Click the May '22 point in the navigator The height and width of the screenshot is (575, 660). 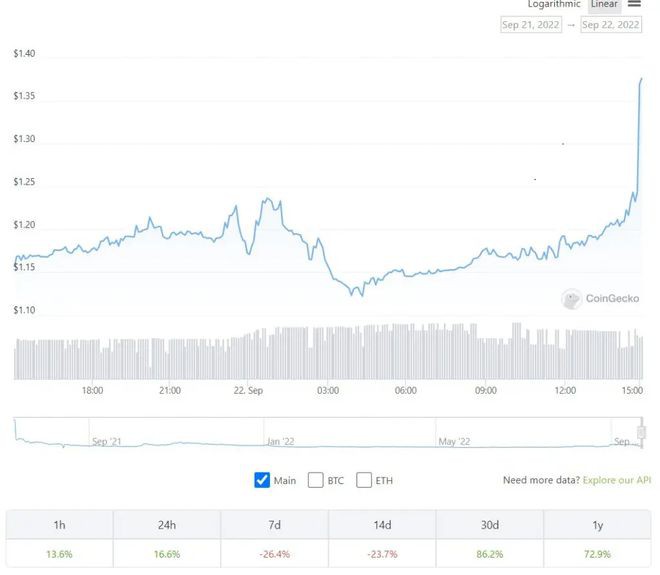pyautogui.click(x=454, y=440)
